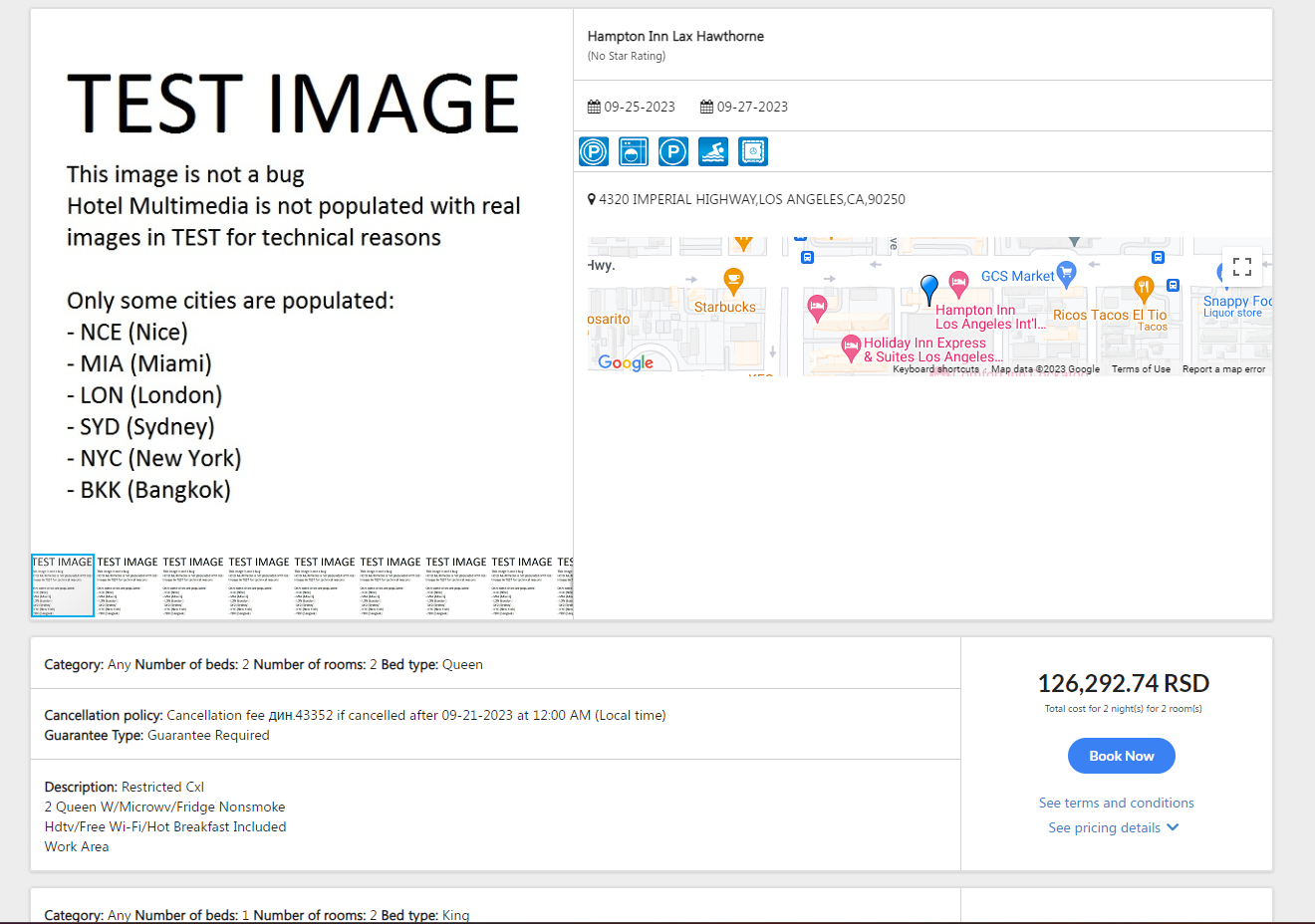Click the calendar icon beside 09-27-2023
This screenshot has height=924, width=1315.
pos(706,107)
